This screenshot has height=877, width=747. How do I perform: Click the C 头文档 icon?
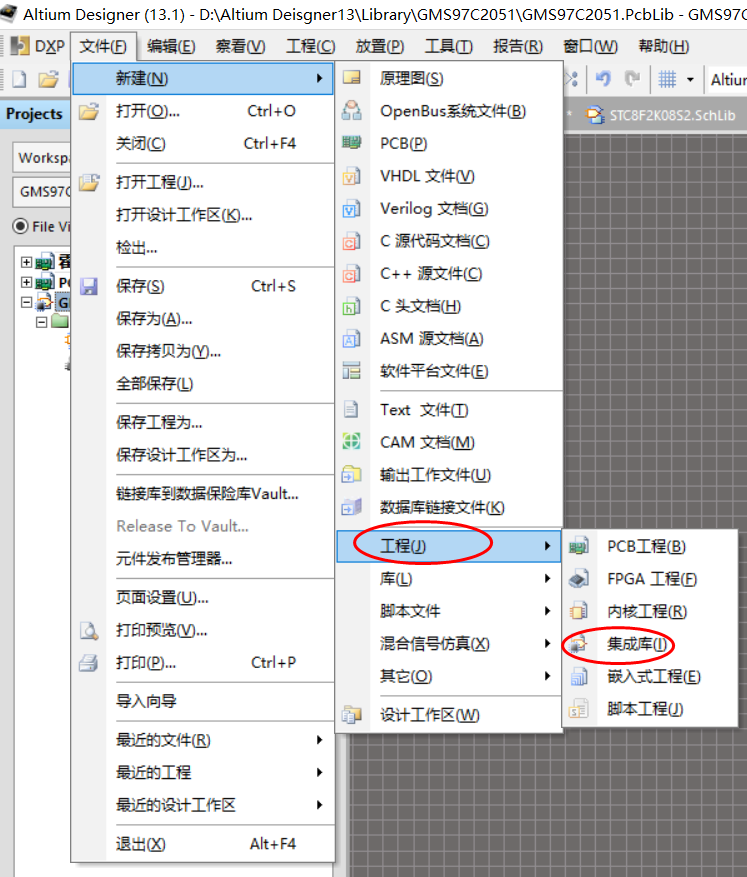point(352,306)
